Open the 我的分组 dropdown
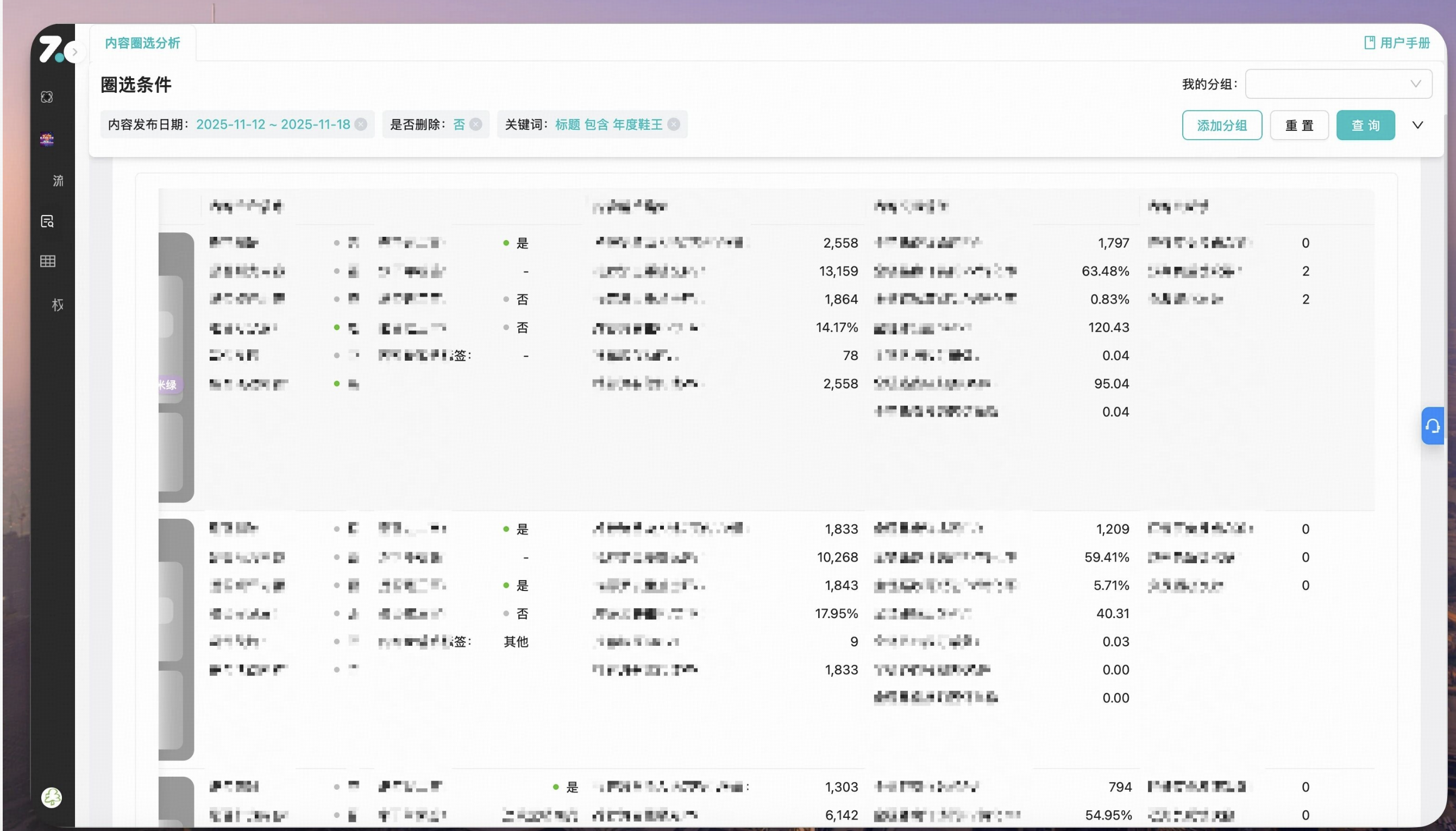This screenshot has height=831, width=1456. tap(1338, 84)
